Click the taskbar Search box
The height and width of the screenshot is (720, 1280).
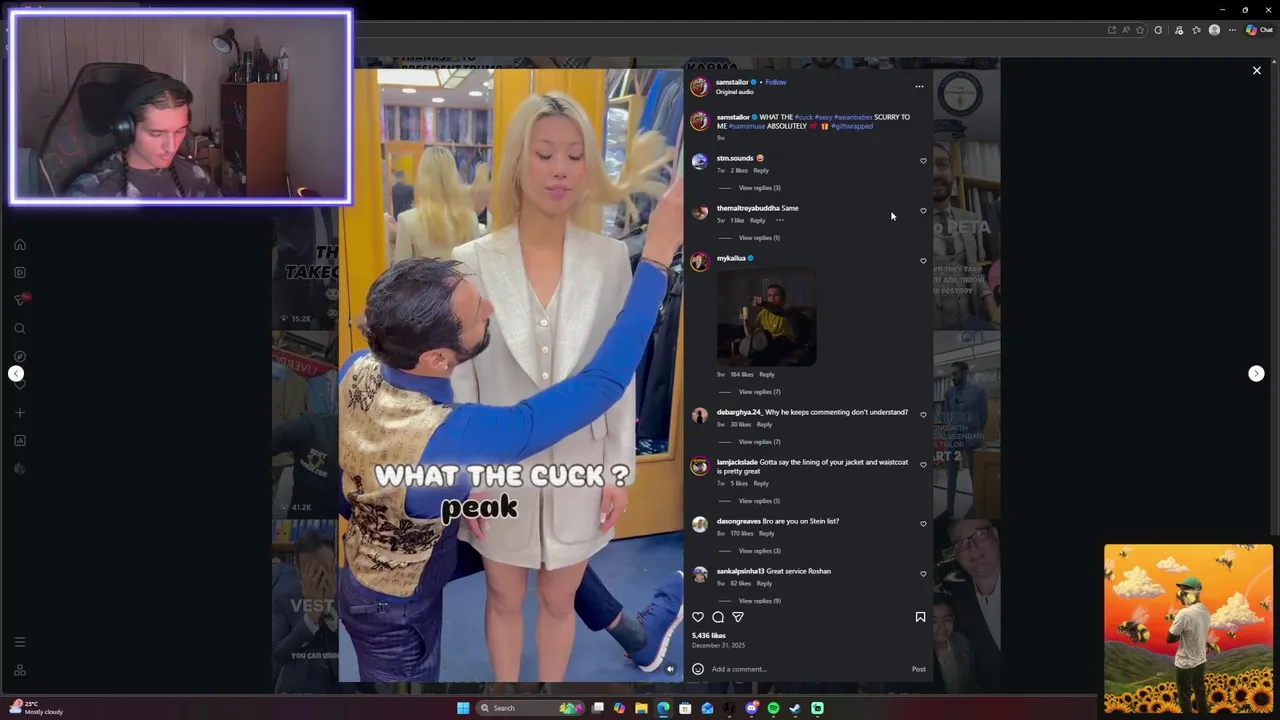530,708
